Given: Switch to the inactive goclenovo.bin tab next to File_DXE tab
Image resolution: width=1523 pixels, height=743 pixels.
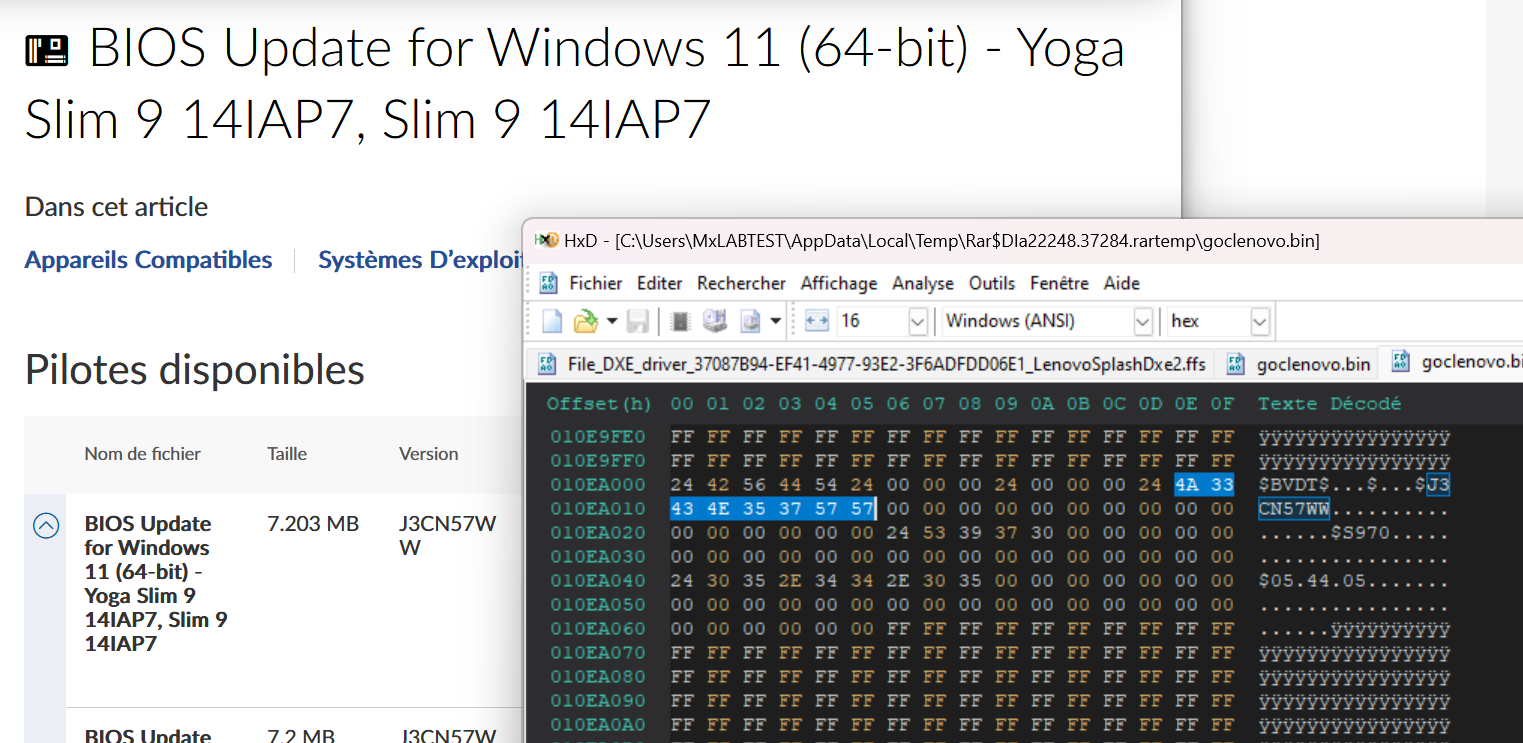Looking at the screenshot, I should (x=1298, y=363).
